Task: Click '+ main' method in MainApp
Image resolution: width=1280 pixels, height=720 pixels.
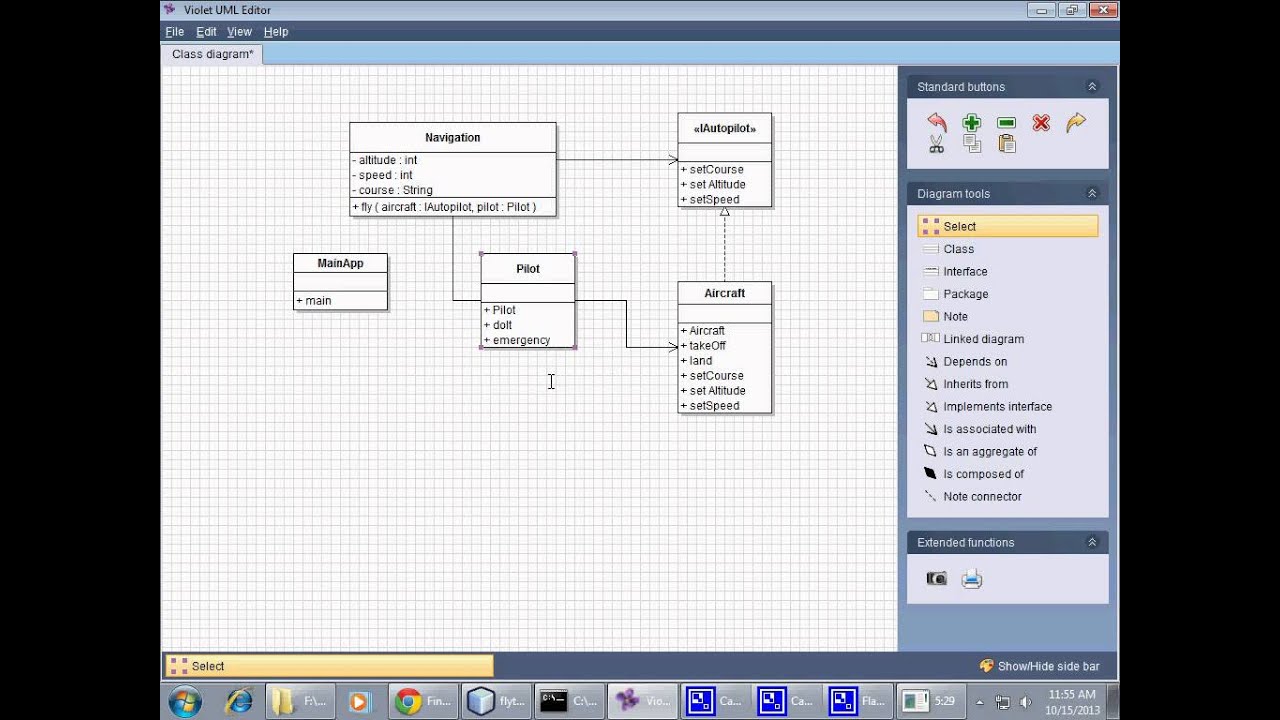Action: [314, 300]
